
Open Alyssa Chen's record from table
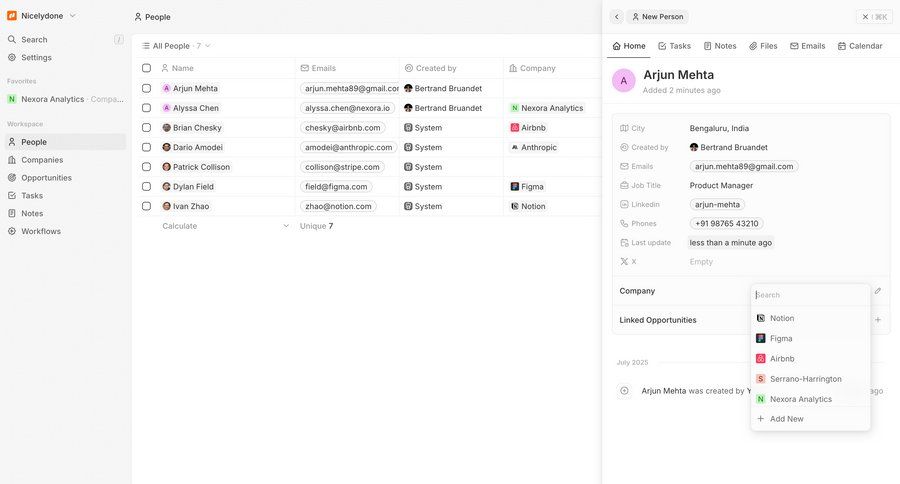[x=191, y=108]
